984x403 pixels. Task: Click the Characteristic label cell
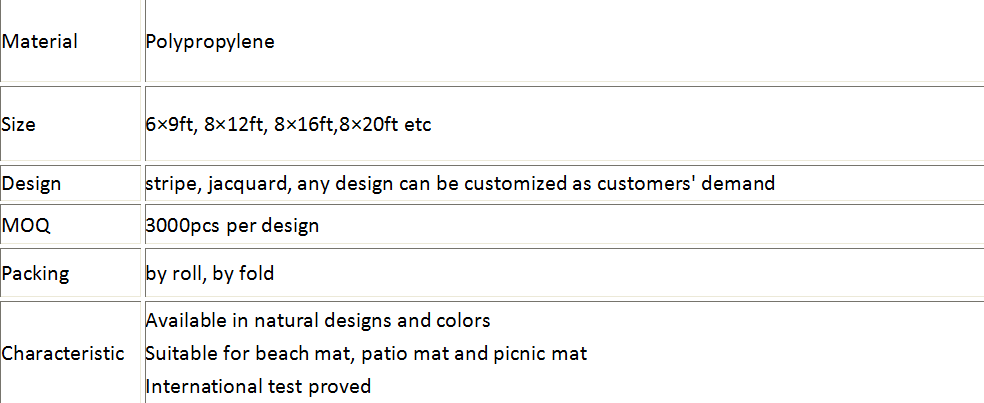(x=63, y=353)
